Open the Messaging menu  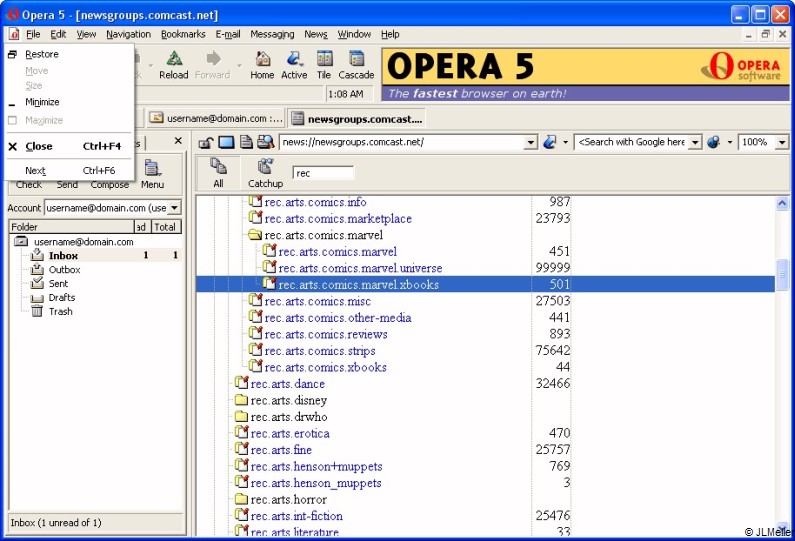[x=272, y=34]
